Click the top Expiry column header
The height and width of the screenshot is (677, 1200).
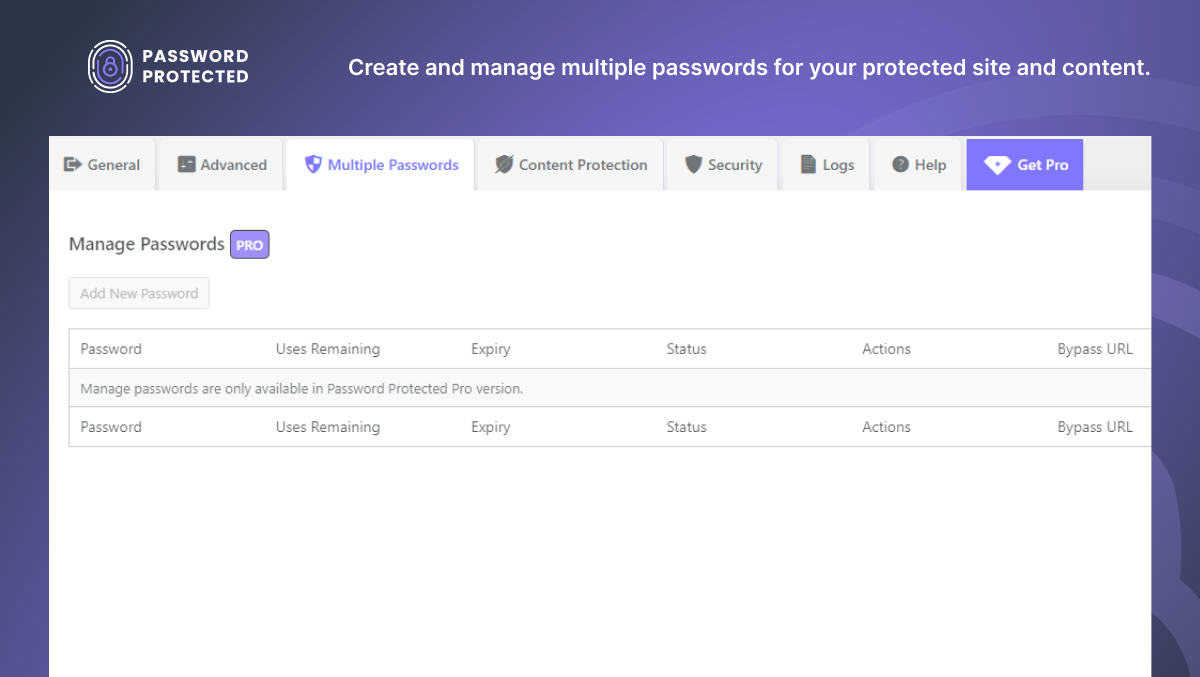point(491,349)
